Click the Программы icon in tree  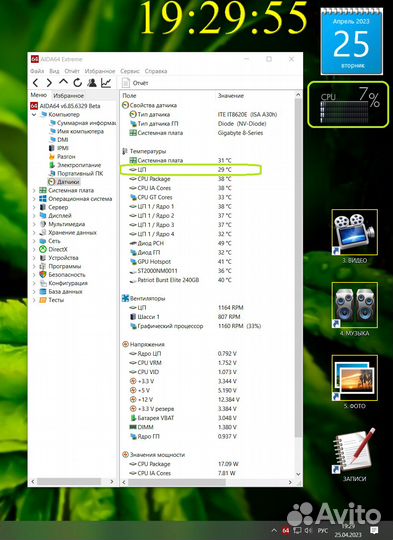click(43, 266)
